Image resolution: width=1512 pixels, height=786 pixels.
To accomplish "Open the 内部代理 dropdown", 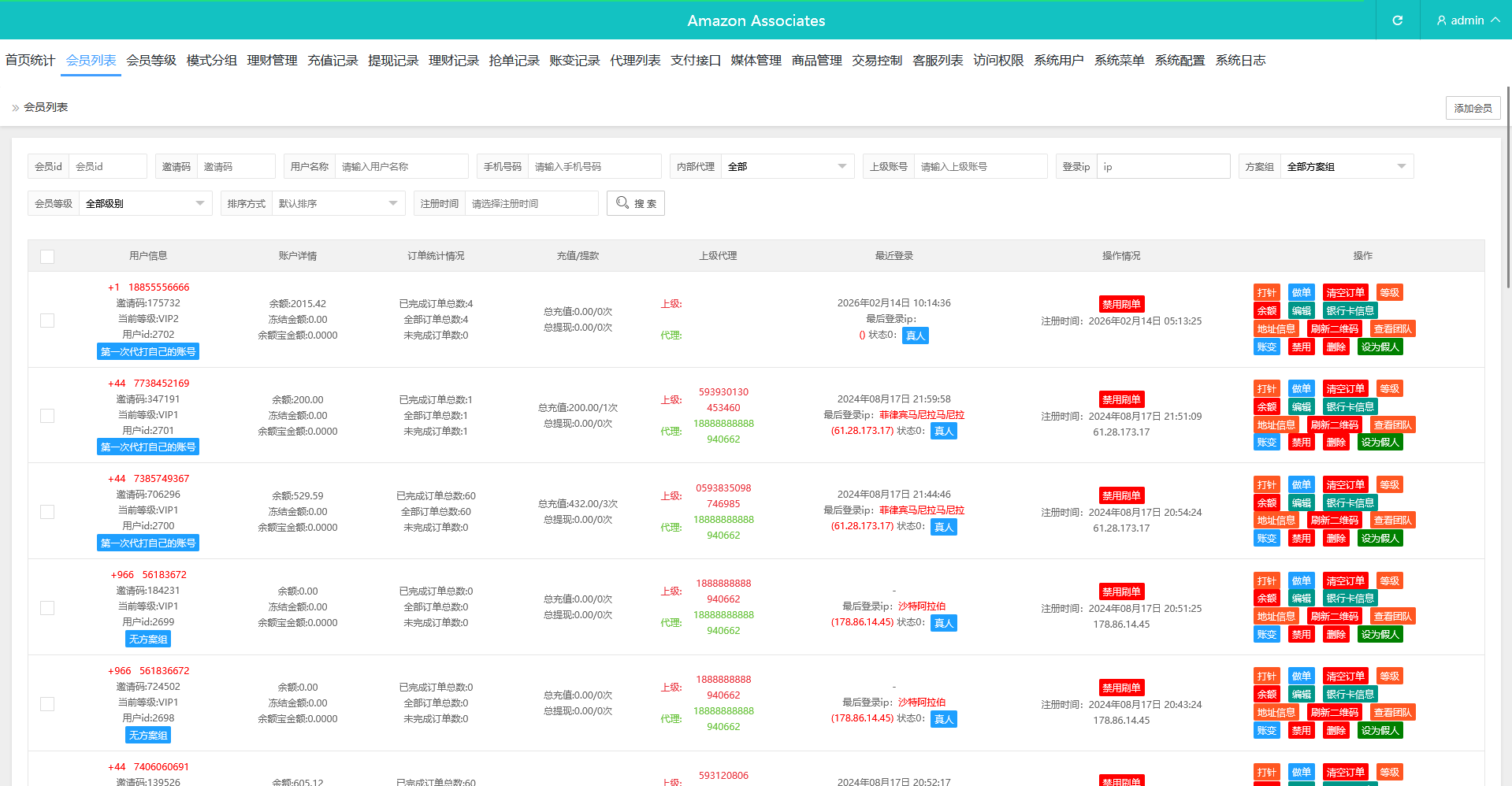I will (x=786, y=167).
